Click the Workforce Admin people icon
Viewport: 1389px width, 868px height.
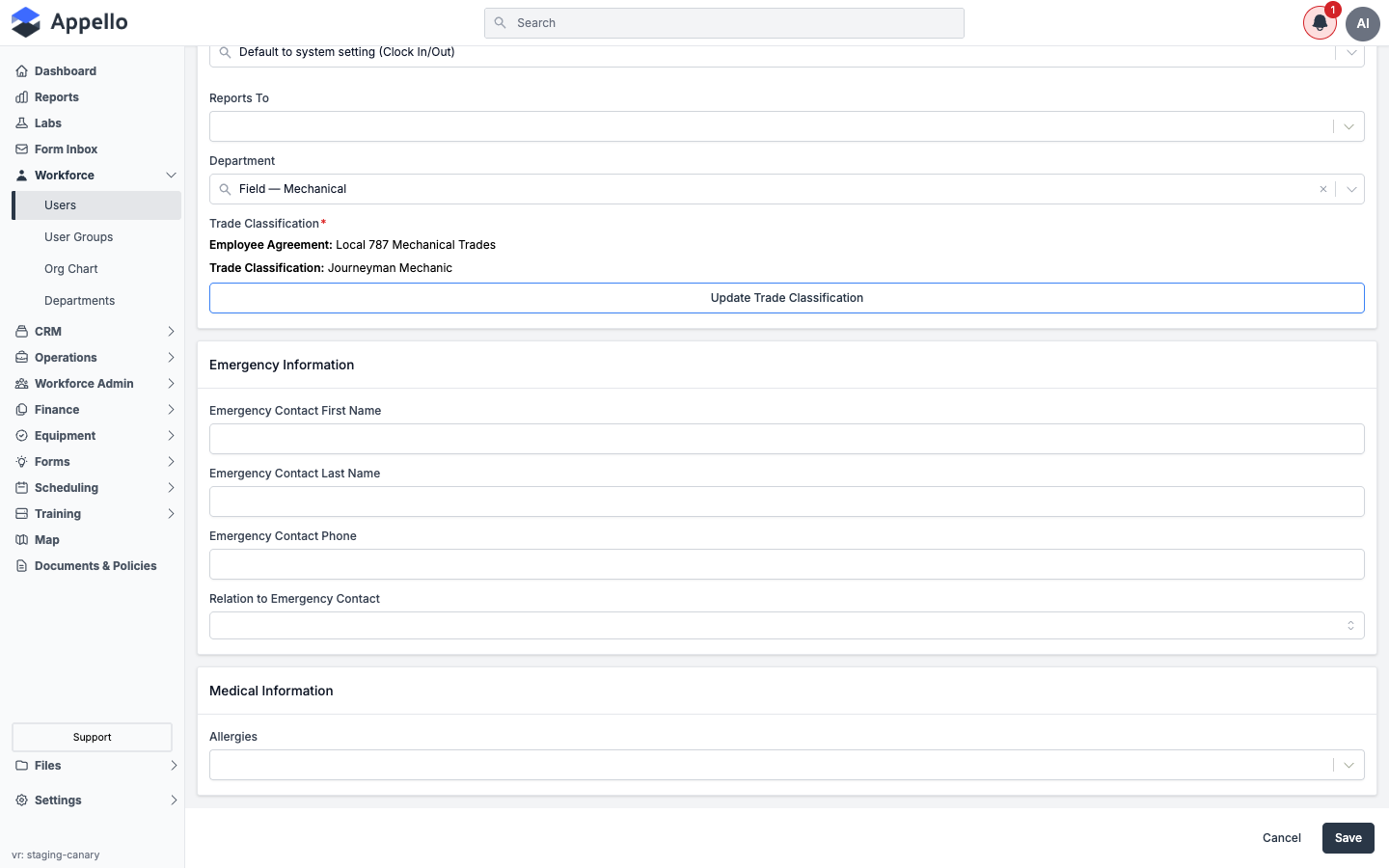[21, 384]
